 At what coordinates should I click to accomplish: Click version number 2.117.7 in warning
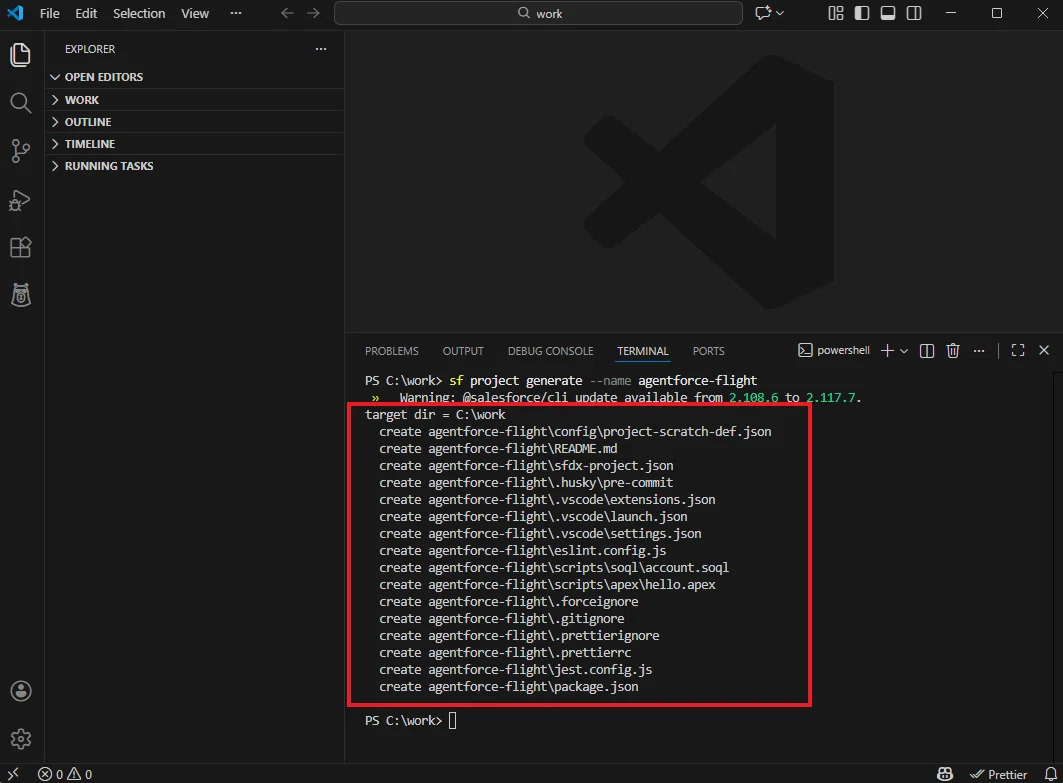[x=830, y=397]
